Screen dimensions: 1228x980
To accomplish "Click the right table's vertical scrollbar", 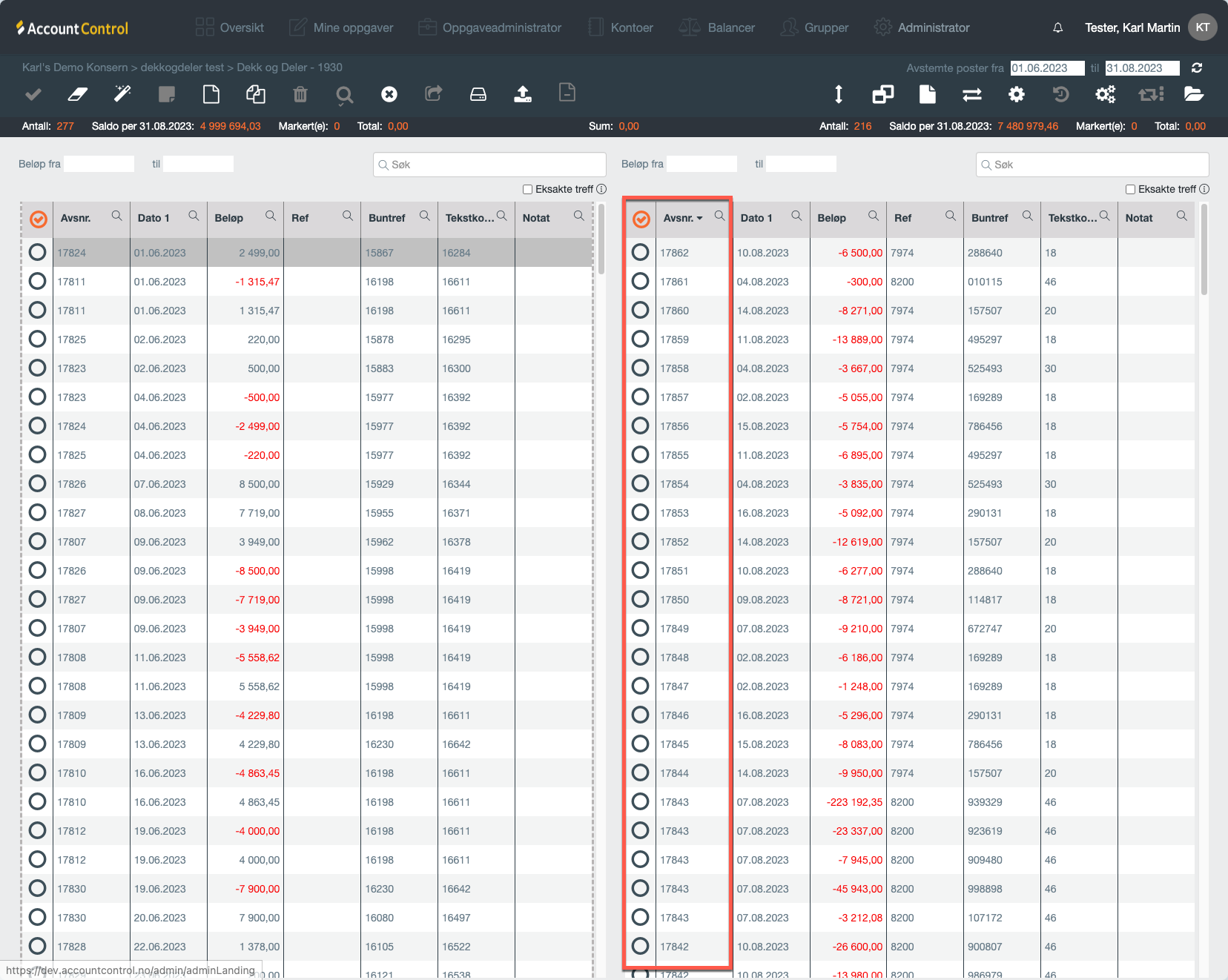I will click(1204, 252).
